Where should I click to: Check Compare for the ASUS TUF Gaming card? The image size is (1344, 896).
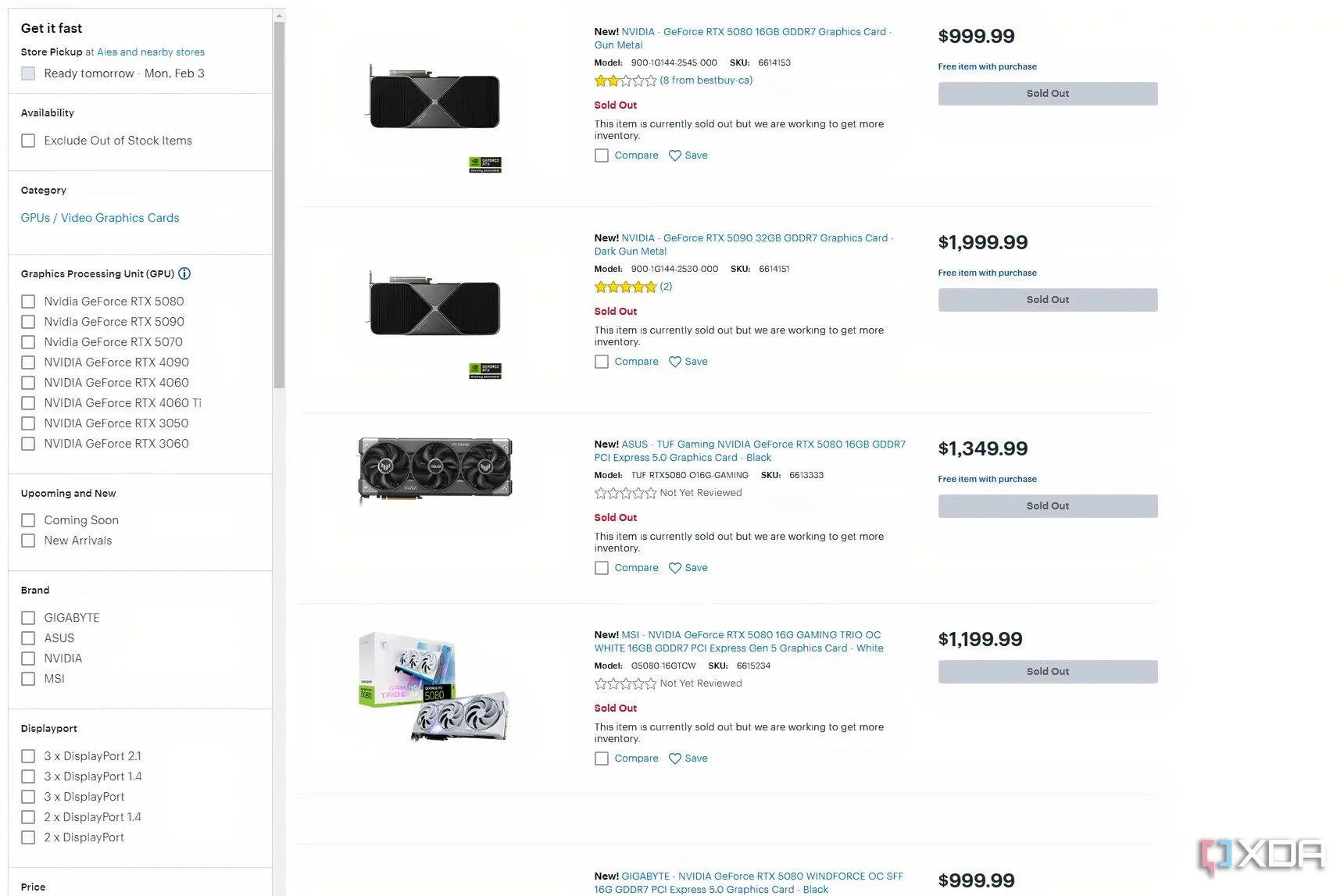pos(602,568)
